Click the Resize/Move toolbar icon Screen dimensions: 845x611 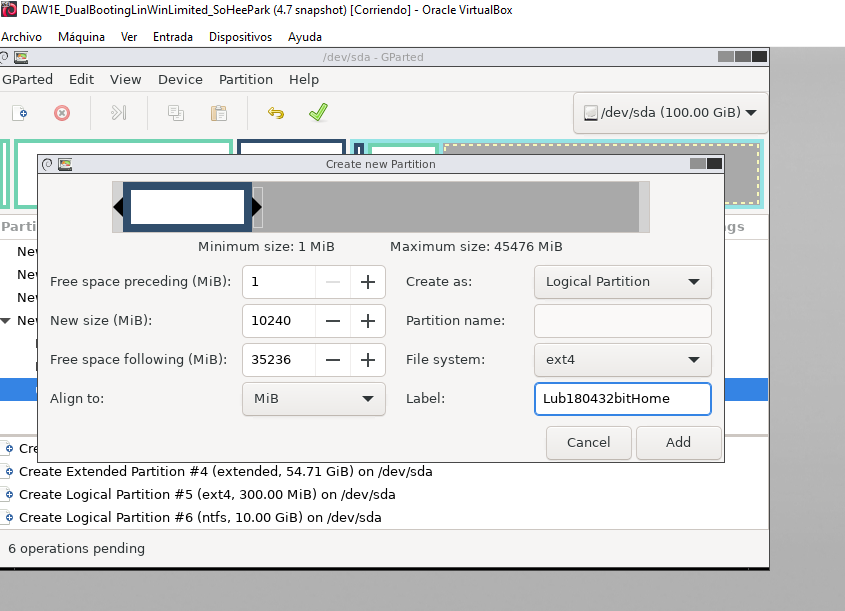[x=119, y=113]
